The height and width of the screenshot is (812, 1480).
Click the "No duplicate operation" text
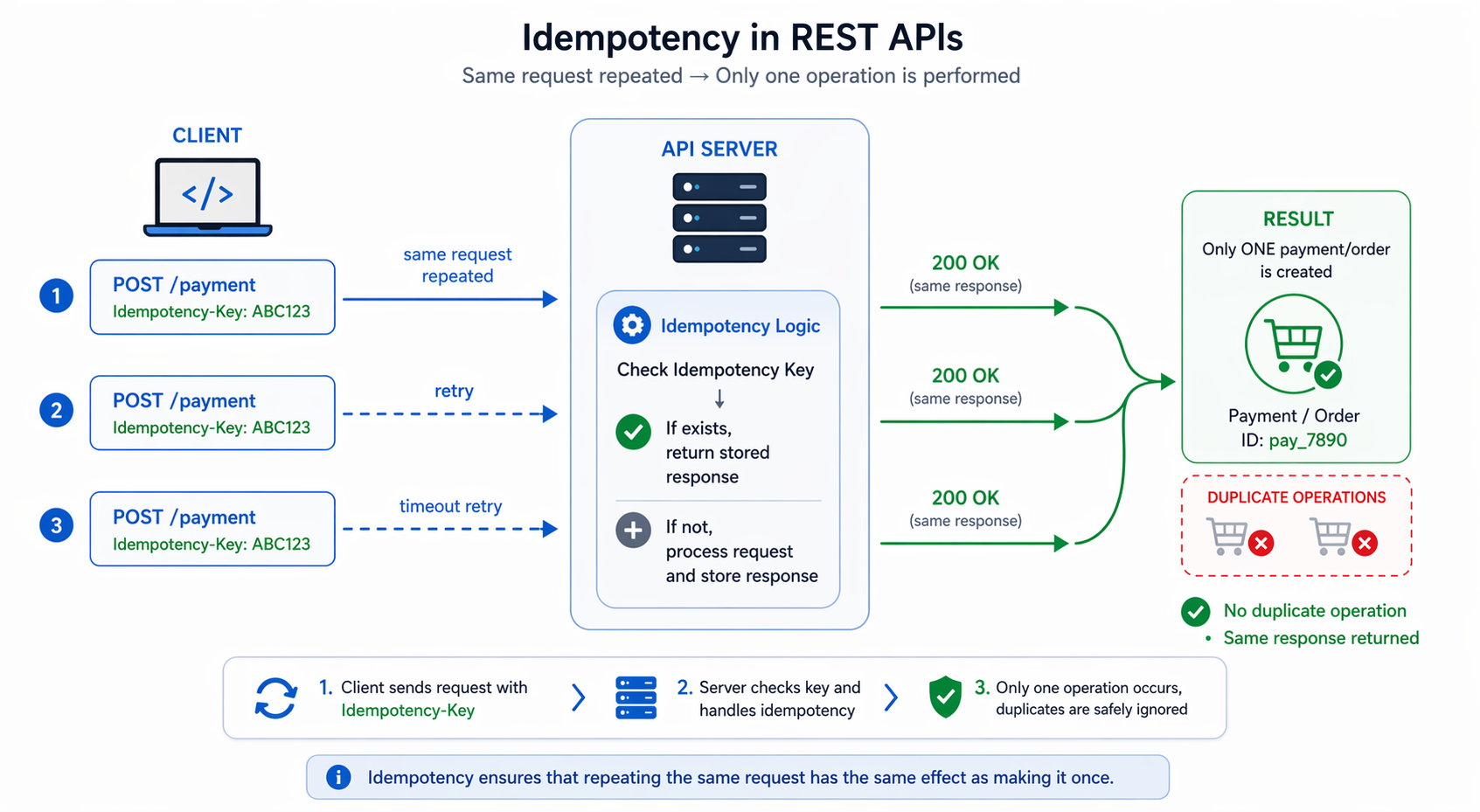[x=1315, y=611]
